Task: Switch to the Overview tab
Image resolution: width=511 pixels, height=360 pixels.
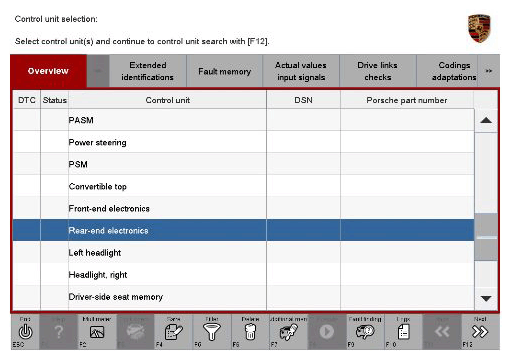Action: click(48, 71)
